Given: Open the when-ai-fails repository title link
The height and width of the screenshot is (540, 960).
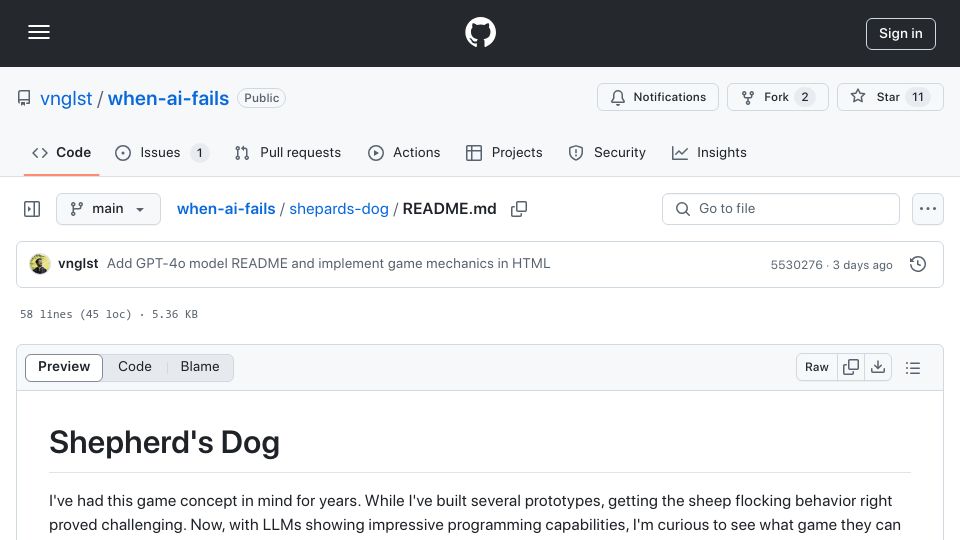Looking at the screenshot, I should (168, 98).
